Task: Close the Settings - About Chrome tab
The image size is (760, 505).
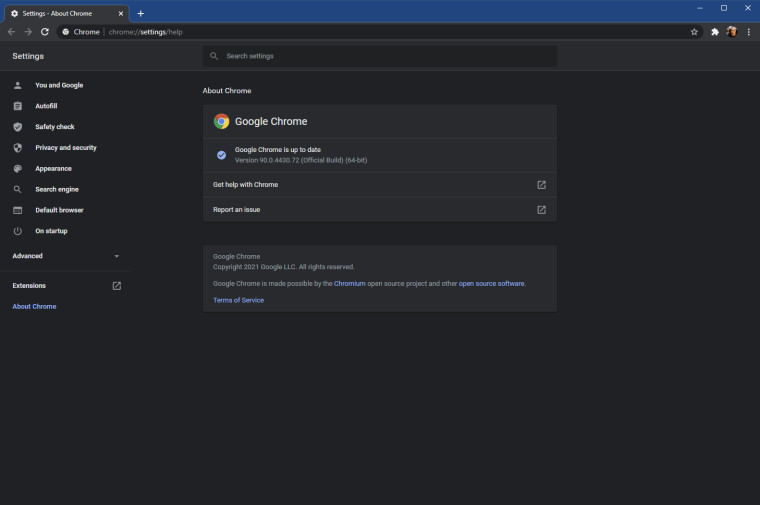Action: tap(121, 14)
